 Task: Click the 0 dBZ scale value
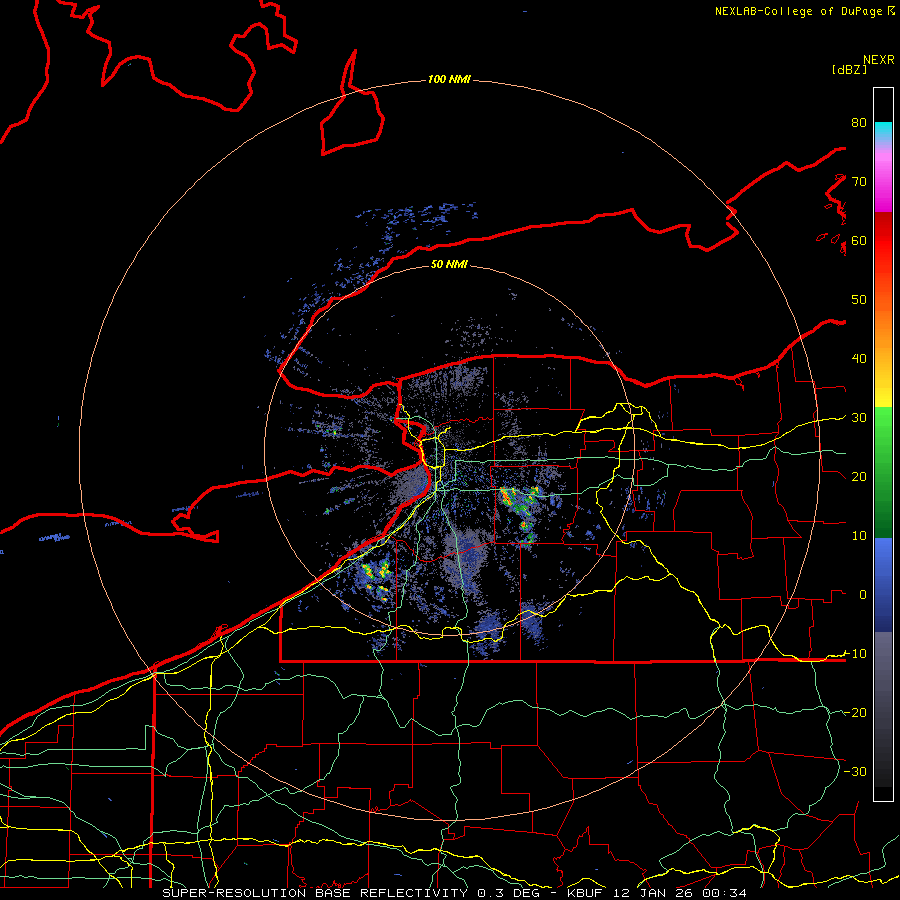tap(863, 595)
